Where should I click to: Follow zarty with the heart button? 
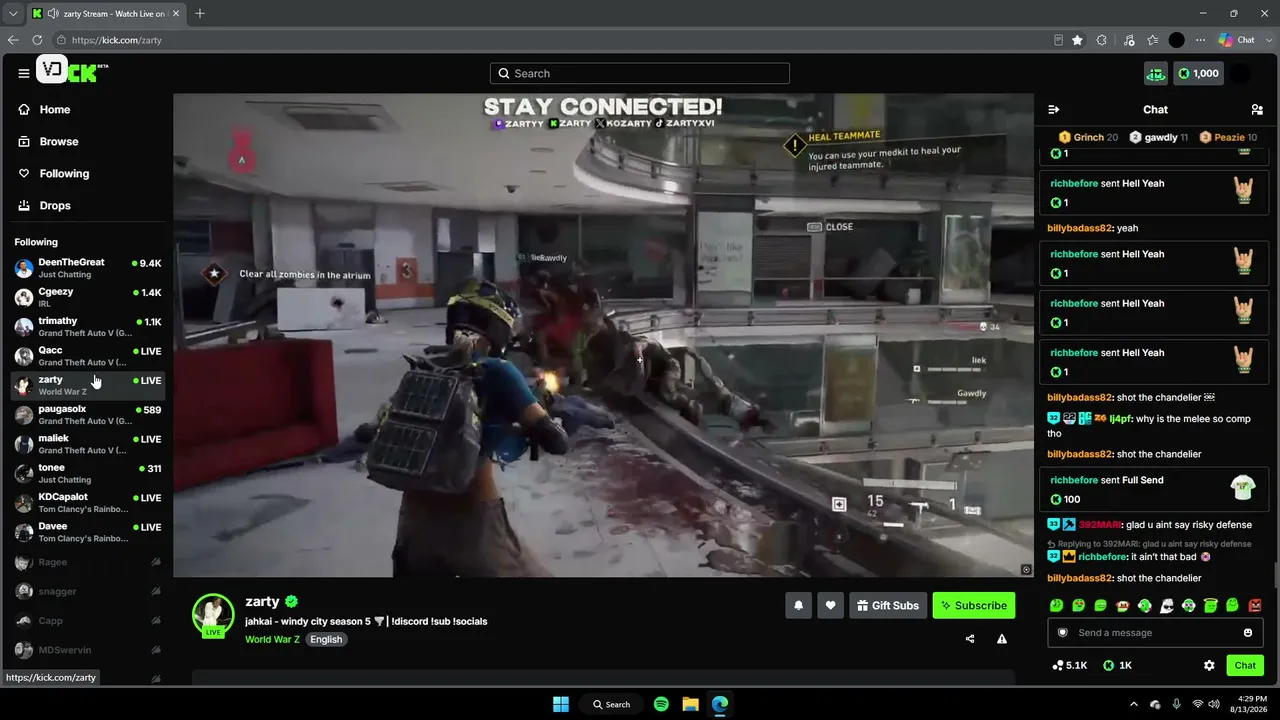830,605
